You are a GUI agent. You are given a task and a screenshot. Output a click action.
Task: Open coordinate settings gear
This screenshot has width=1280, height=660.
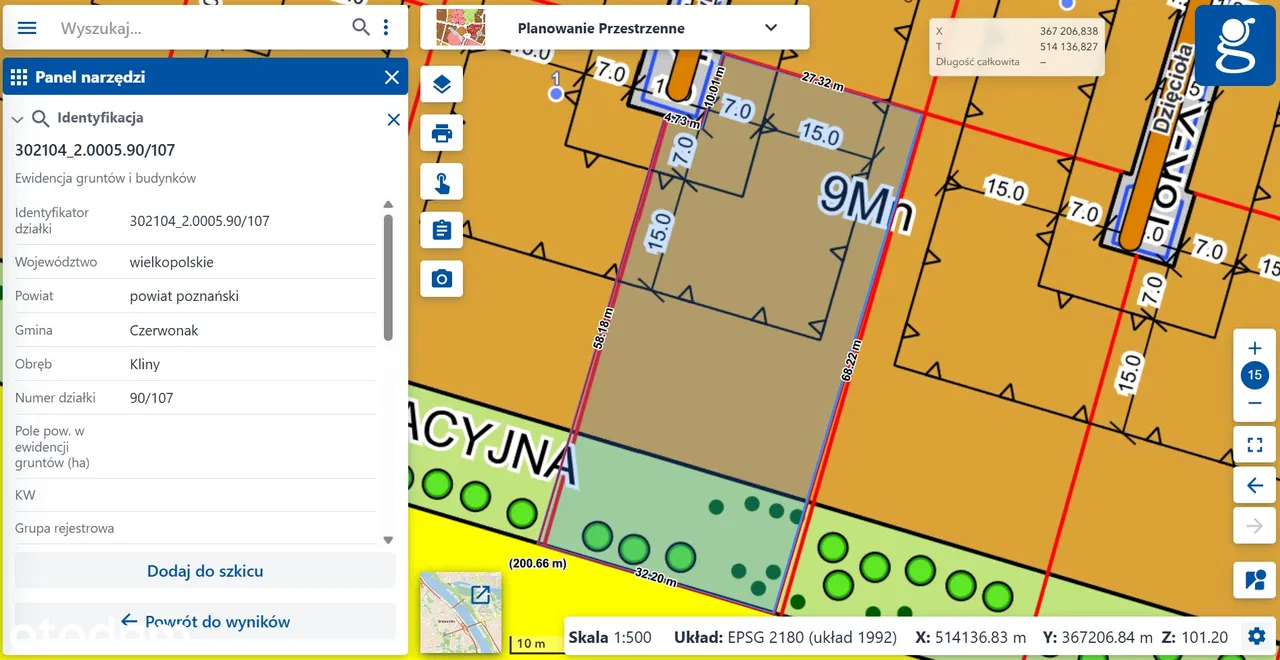tap(1256, 636)
